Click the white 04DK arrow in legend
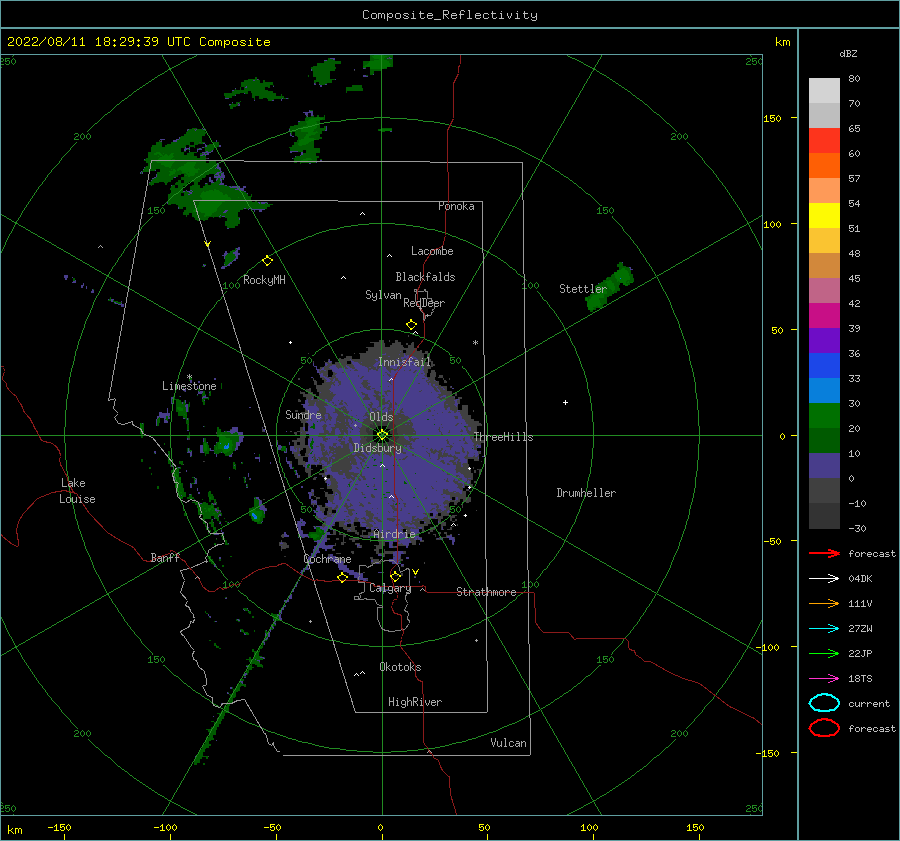Image resolution: width=900 pixels, height=841 pixels. (824, 579)
